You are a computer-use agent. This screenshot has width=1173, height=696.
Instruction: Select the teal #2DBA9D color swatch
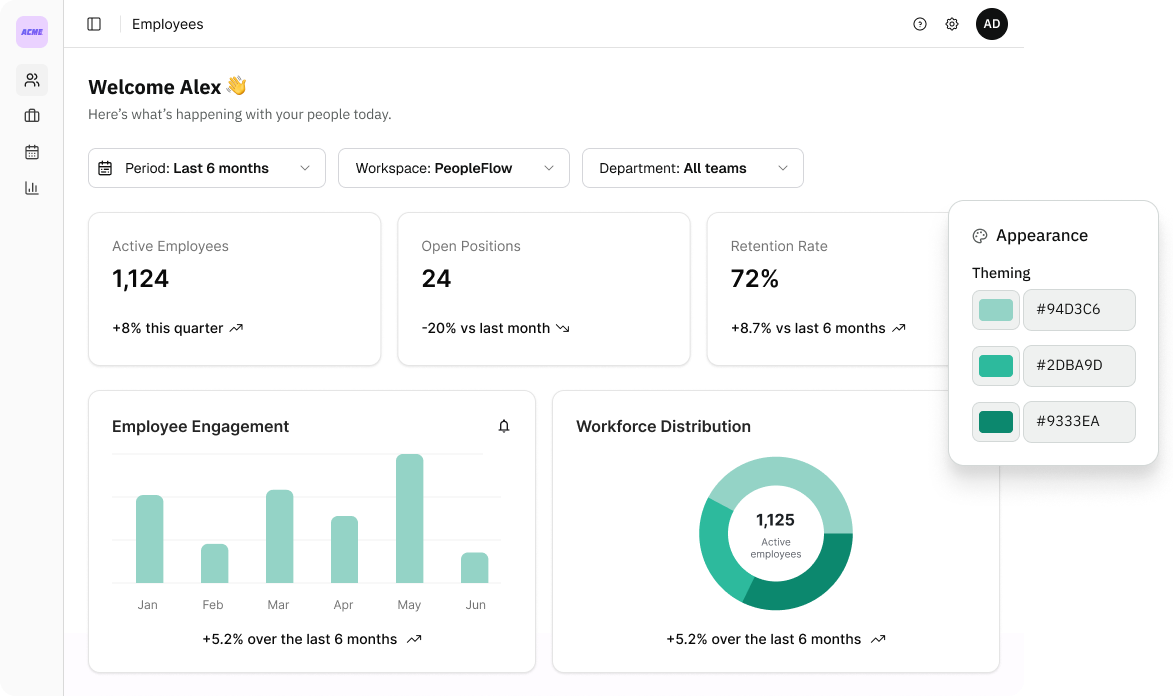pos(996,366)
